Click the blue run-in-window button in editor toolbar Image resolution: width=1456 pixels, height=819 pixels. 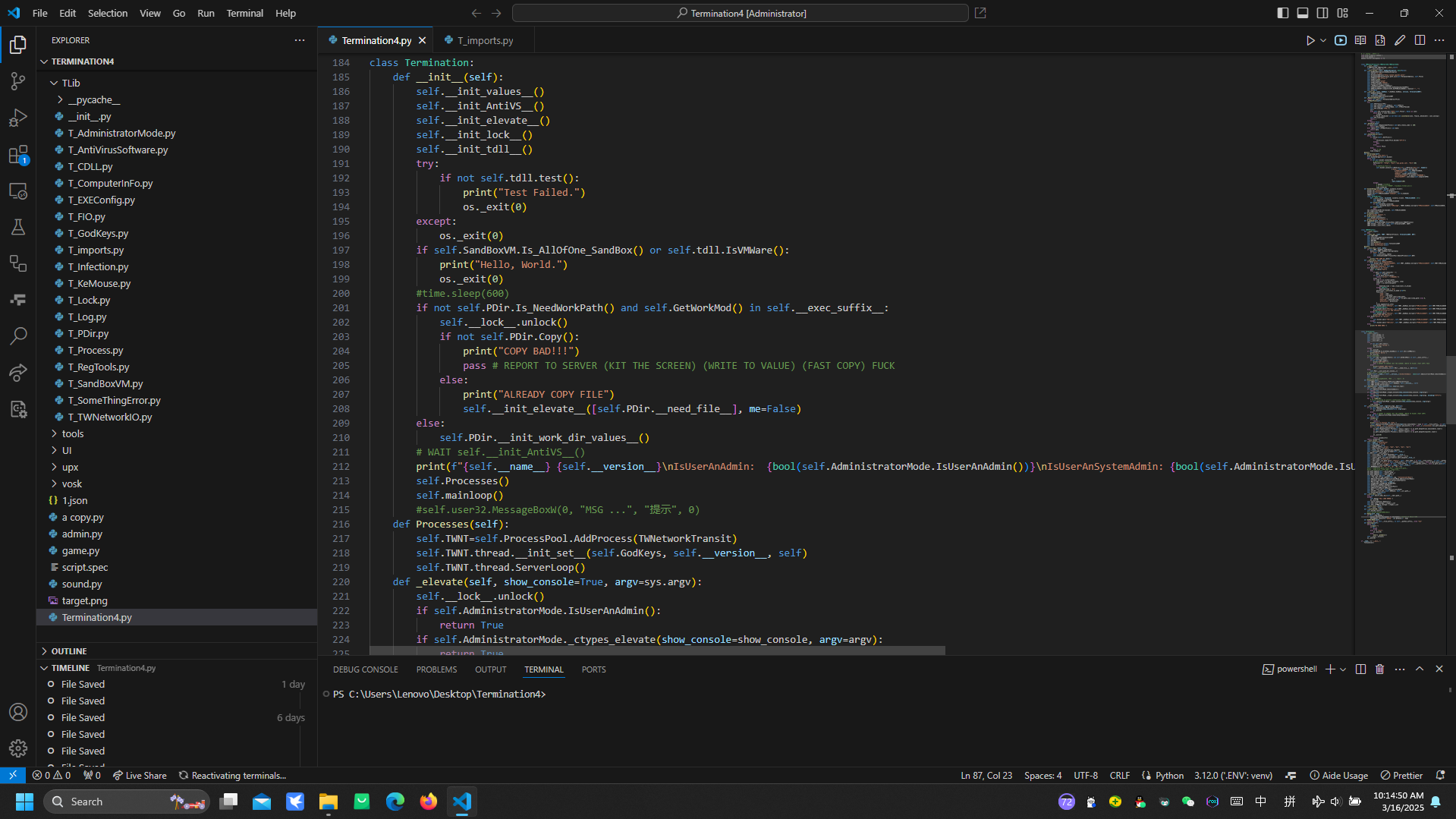click(1341, 40)
